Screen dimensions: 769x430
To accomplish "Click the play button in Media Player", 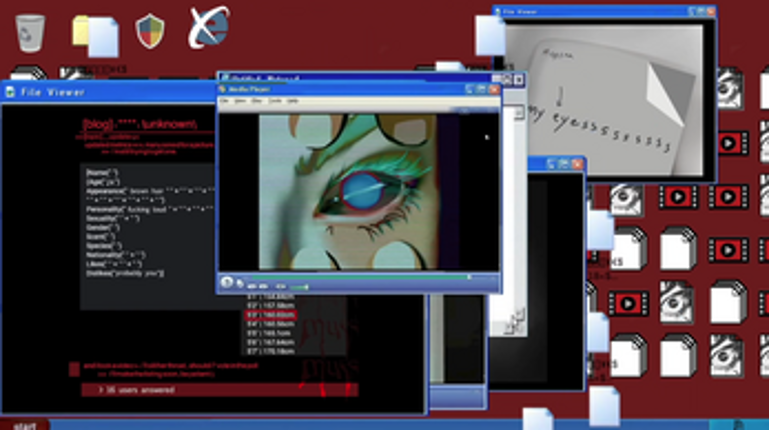I will tap(228, 283).
